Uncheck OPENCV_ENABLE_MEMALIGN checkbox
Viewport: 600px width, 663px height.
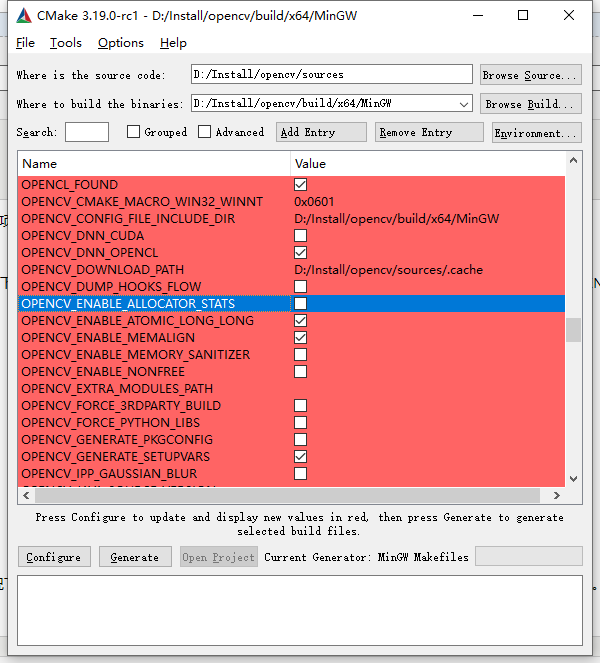point(301,337)
